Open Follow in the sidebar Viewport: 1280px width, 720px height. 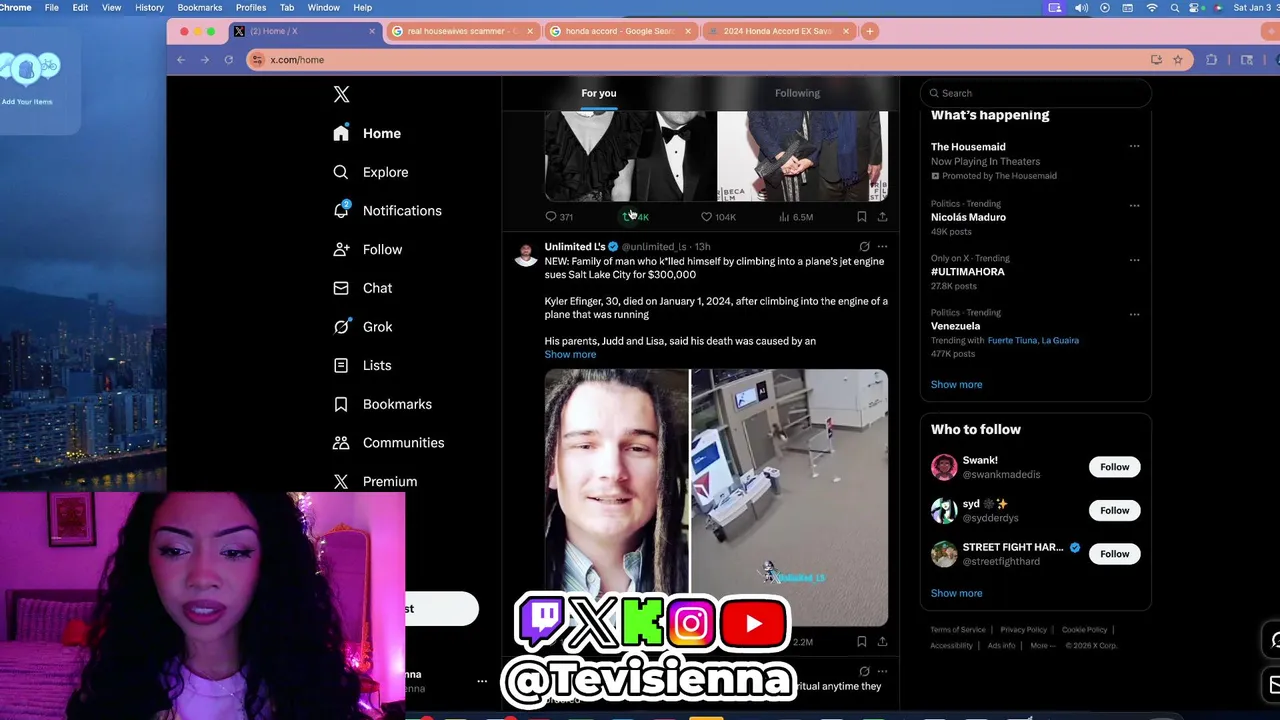tap(367, 250)
